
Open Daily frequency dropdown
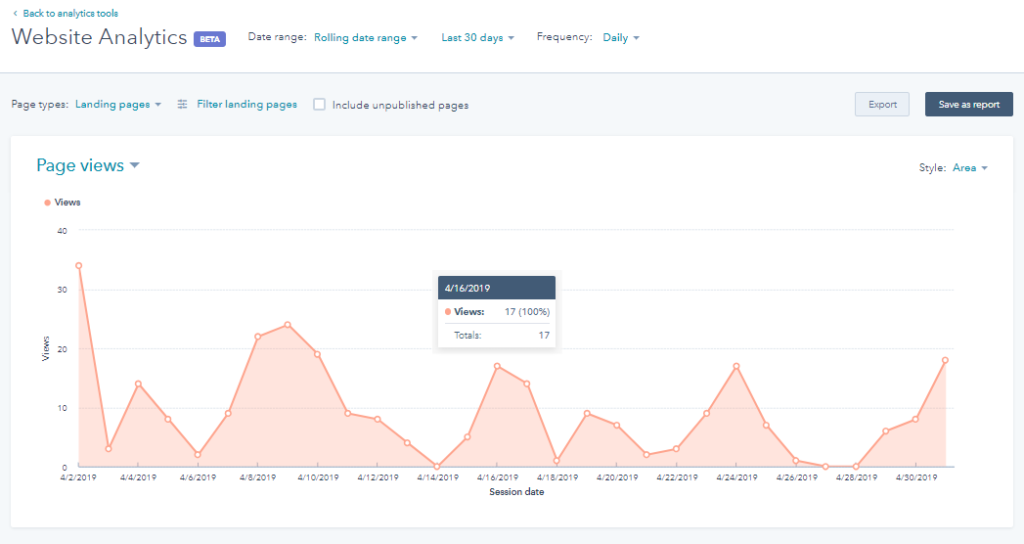[x=620, y=38]
